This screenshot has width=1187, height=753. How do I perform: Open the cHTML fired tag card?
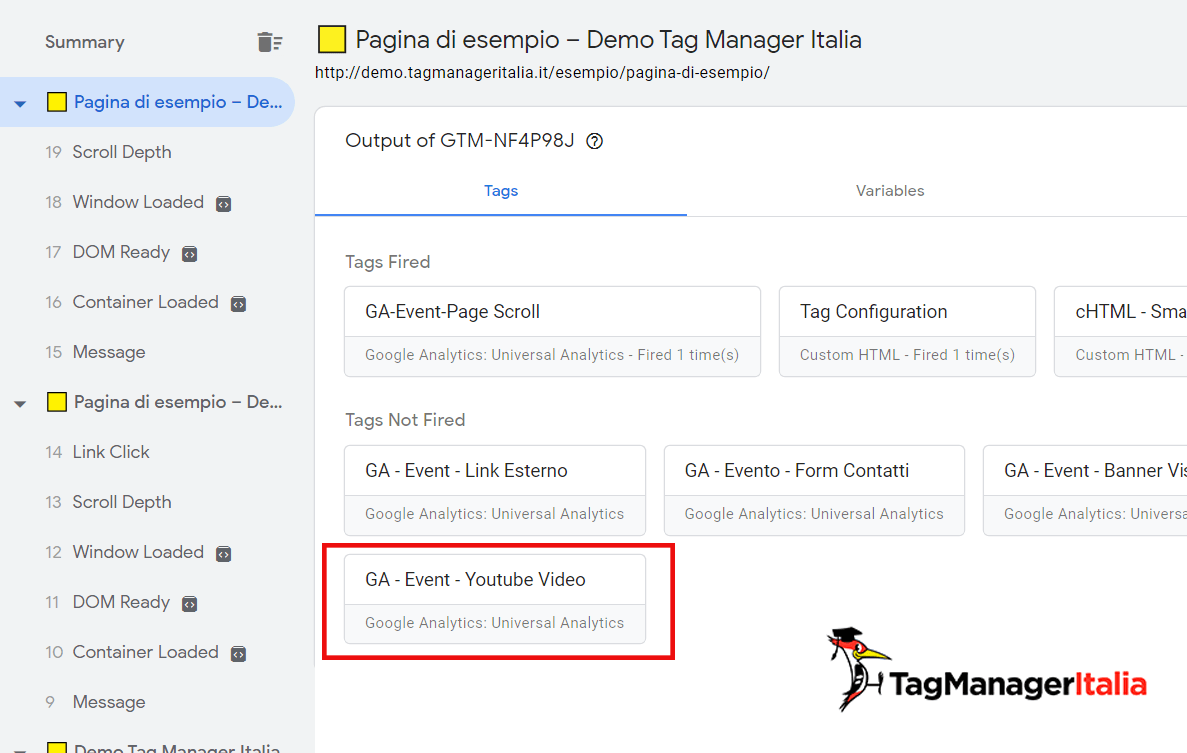pyautogui.click(x=1120, y=331)
